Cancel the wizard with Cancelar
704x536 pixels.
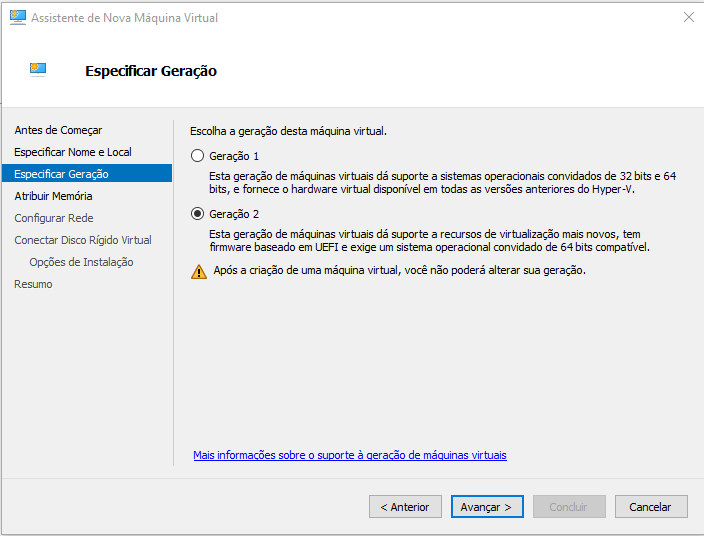click(x=651, y=507)
